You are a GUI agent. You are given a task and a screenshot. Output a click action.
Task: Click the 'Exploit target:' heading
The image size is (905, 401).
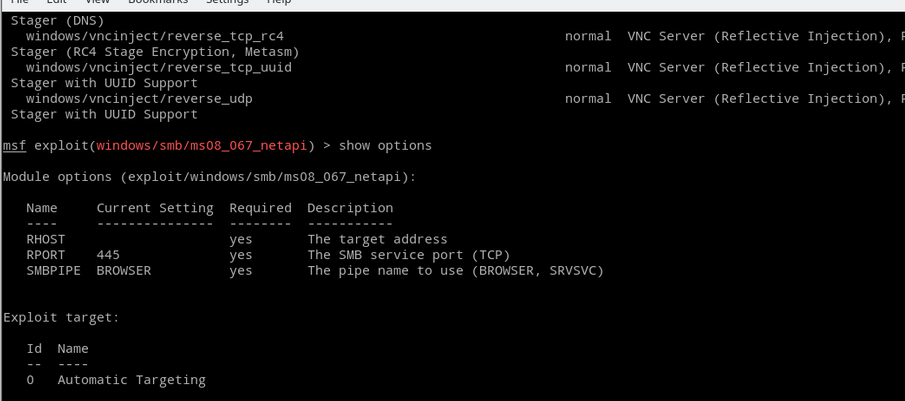click(x=61, y=318)
